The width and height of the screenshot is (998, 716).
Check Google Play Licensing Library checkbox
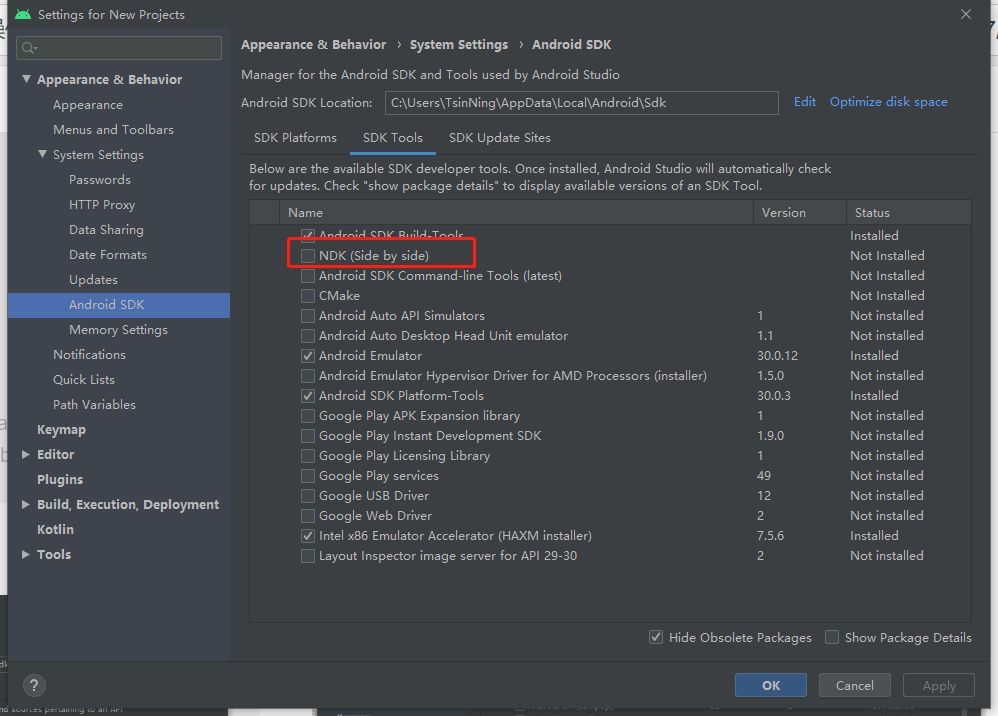pyautogui.click(x=308, y=456)
